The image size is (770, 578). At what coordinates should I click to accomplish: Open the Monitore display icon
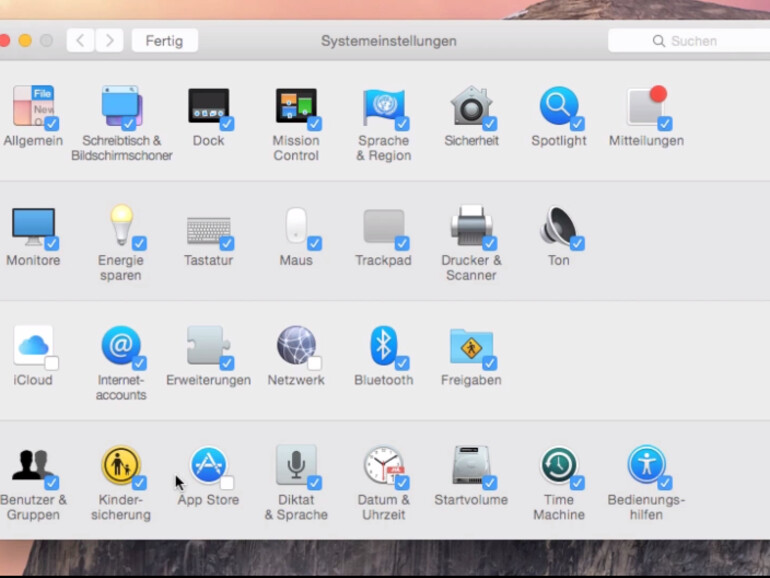pos(33,226)
